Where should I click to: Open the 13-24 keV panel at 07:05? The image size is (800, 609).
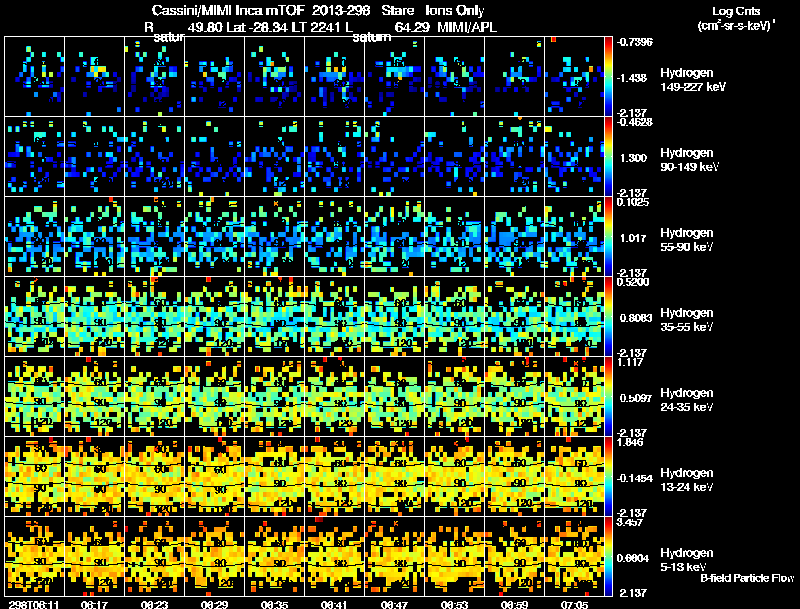(x=574, y=477)
